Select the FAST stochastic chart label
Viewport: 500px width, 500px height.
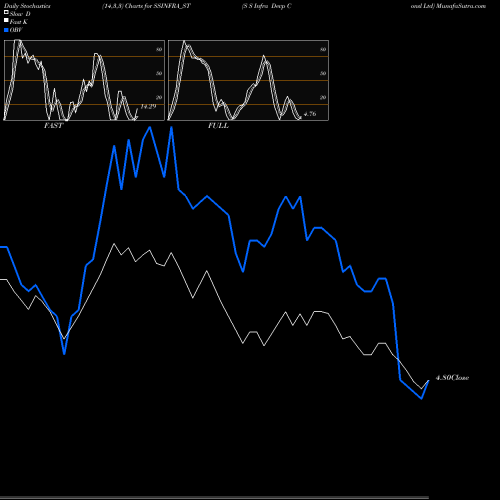53,126
